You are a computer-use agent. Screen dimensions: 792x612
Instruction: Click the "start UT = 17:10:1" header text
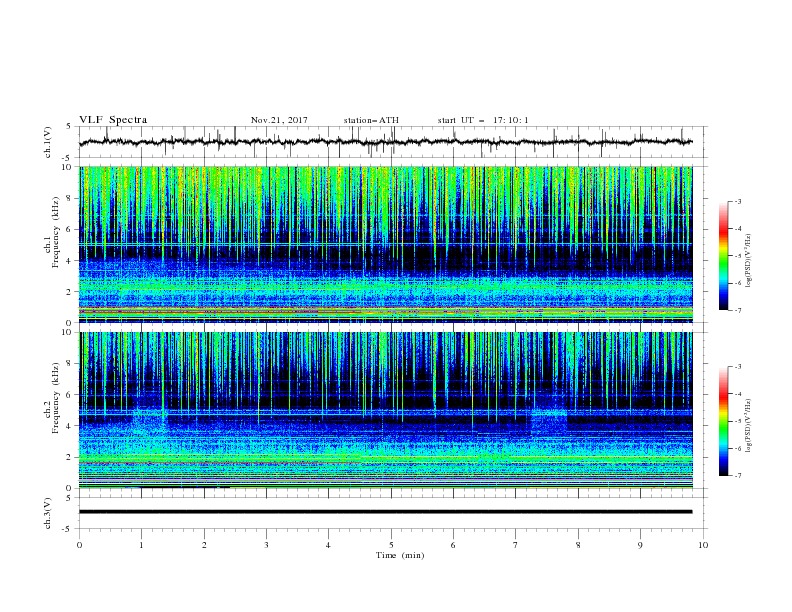point(483,120)
